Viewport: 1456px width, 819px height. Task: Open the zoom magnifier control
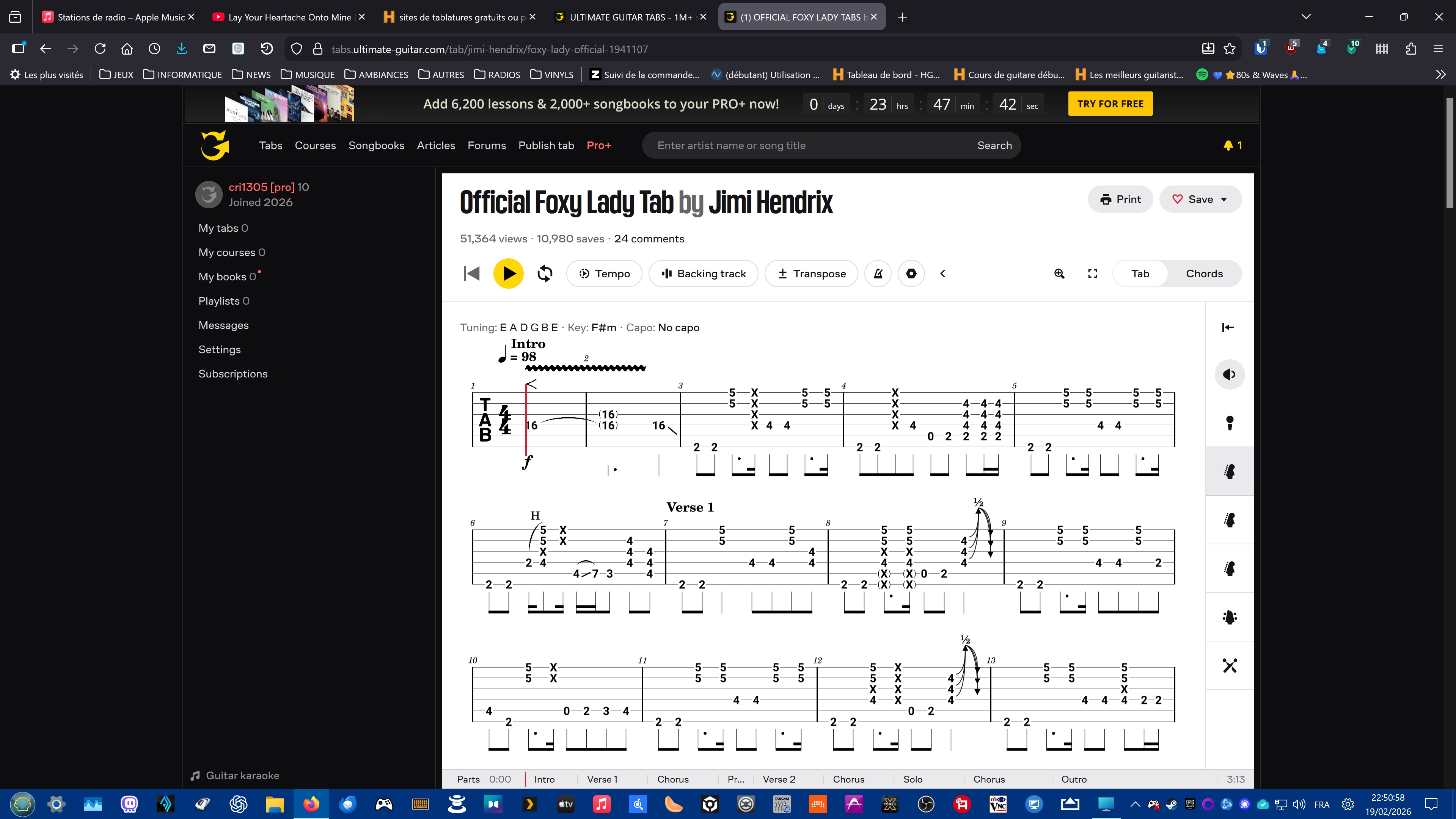1059,274
